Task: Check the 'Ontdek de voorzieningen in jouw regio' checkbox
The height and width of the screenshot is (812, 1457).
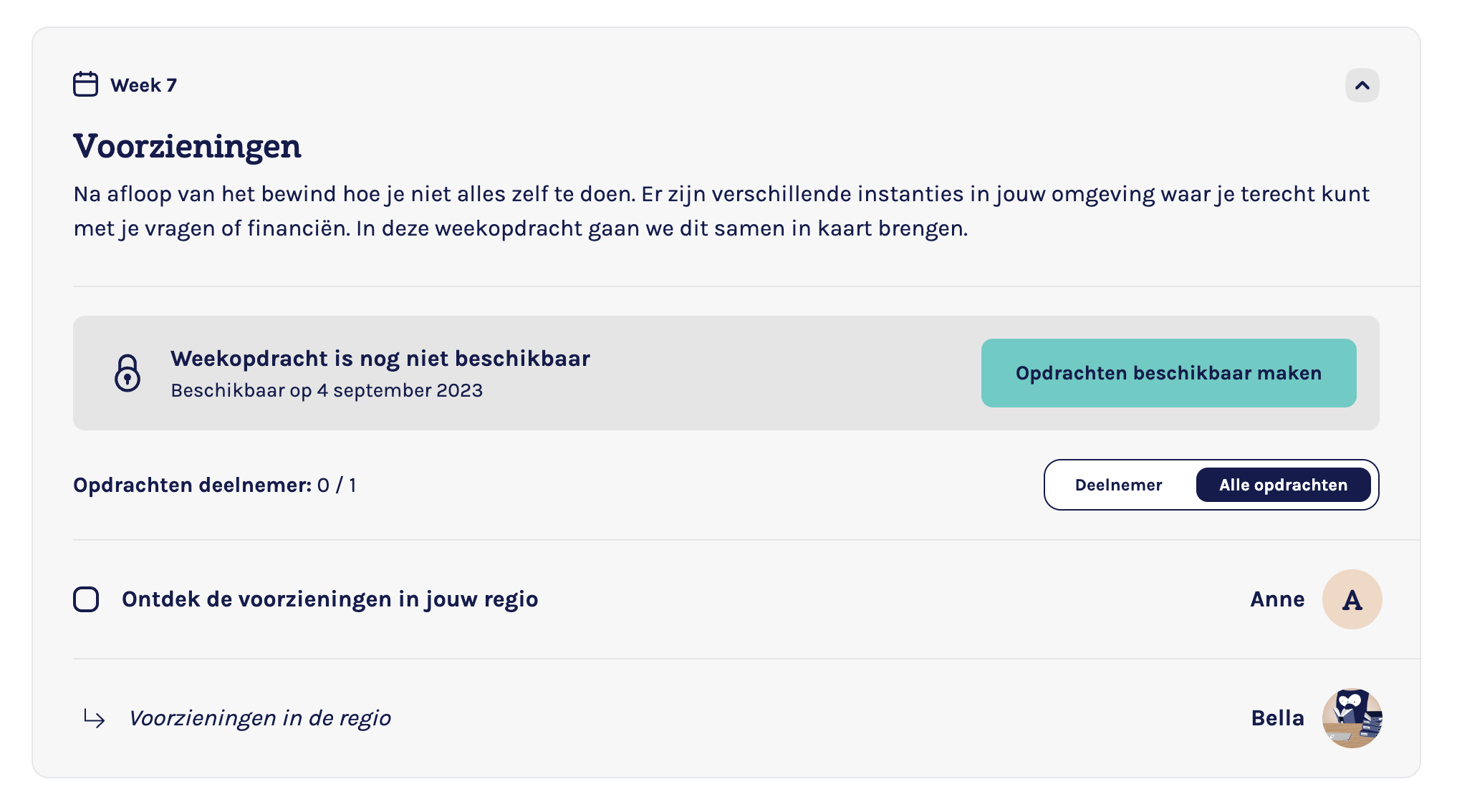Action: pyautogui.click(x=86, y=599)
